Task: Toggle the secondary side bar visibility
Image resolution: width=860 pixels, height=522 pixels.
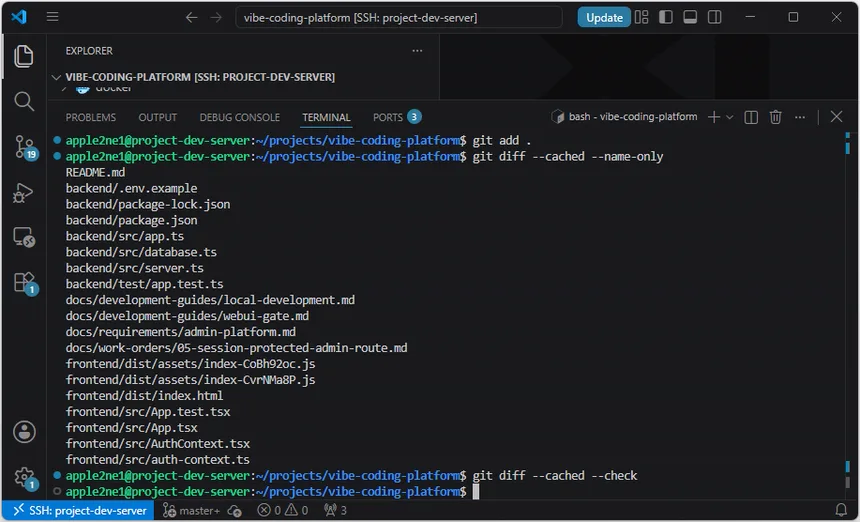Action: pyautogui.click(x=714, y=18)
